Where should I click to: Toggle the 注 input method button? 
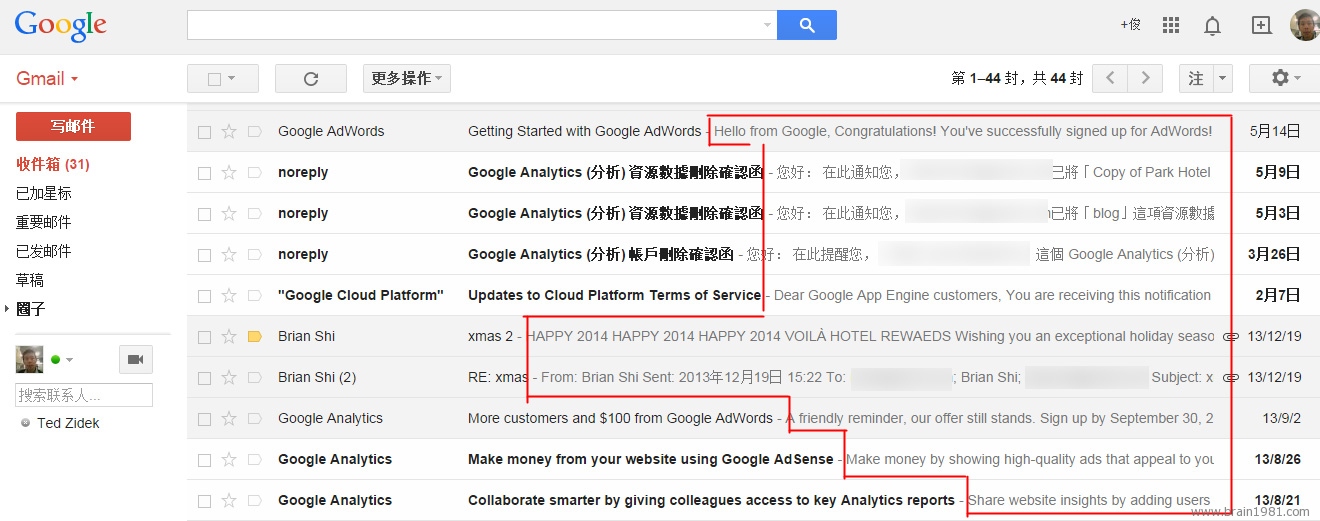[1197, 78]
